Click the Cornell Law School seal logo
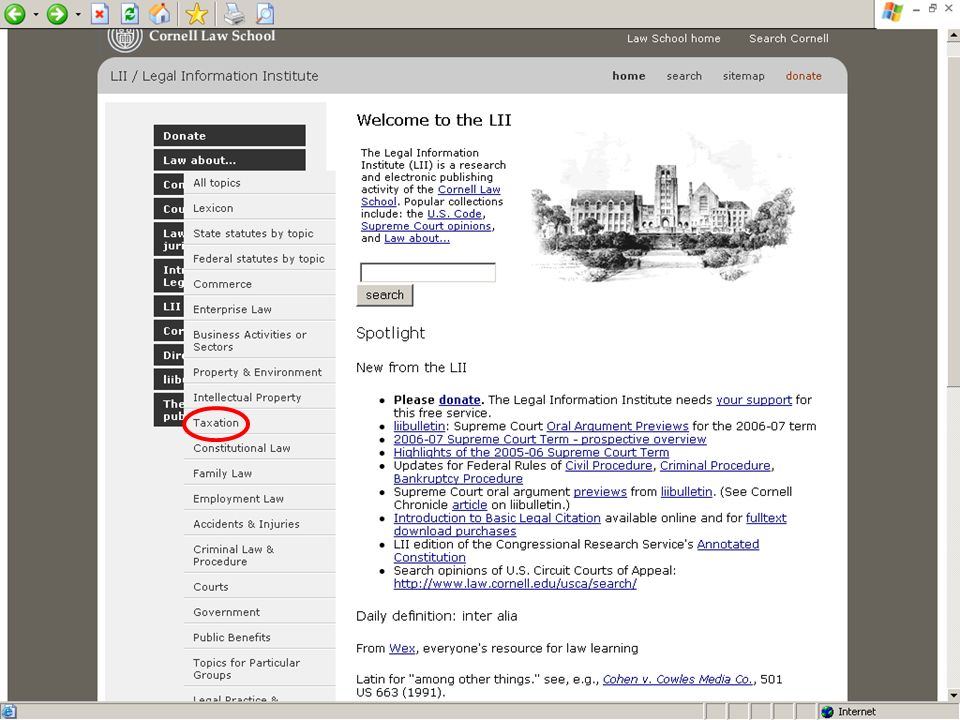Screen dimensions: 960x720 click(125, 38)
